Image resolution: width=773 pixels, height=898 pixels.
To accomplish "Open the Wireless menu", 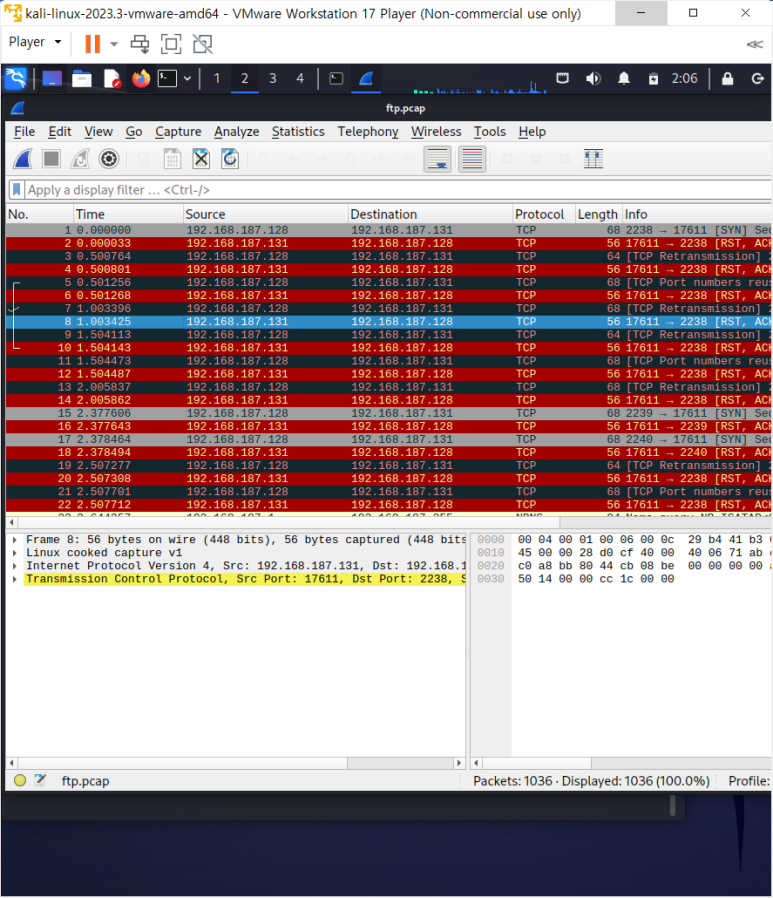I will click(x=436, y=132).
